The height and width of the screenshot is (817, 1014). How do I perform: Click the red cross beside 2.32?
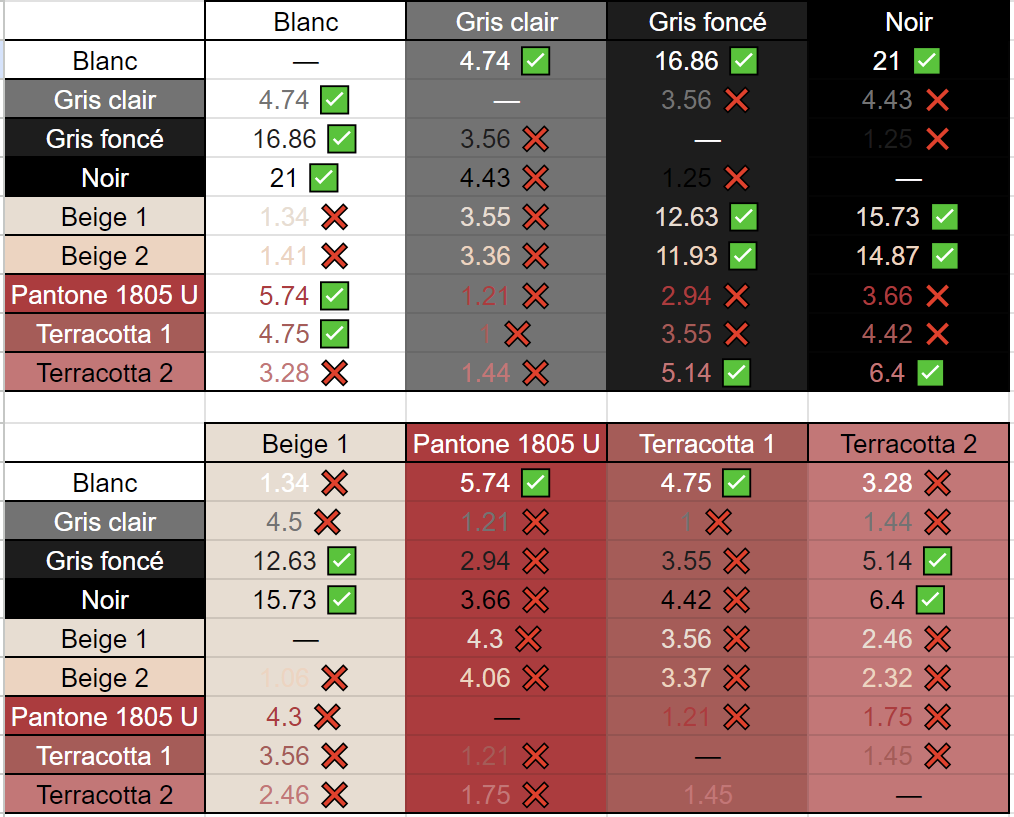coord(937,678)
